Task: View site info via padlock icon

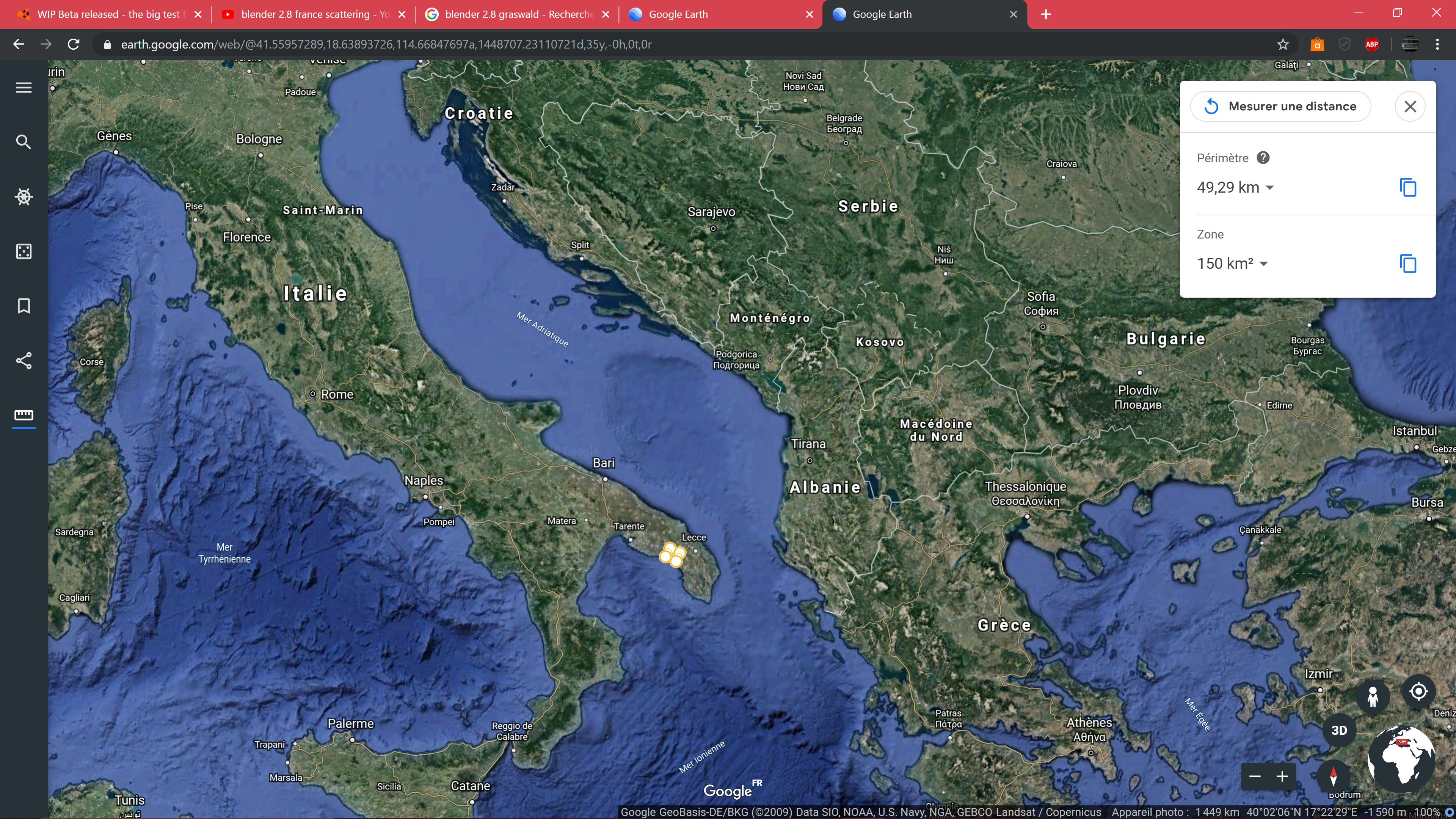Action: click(107, 44)
